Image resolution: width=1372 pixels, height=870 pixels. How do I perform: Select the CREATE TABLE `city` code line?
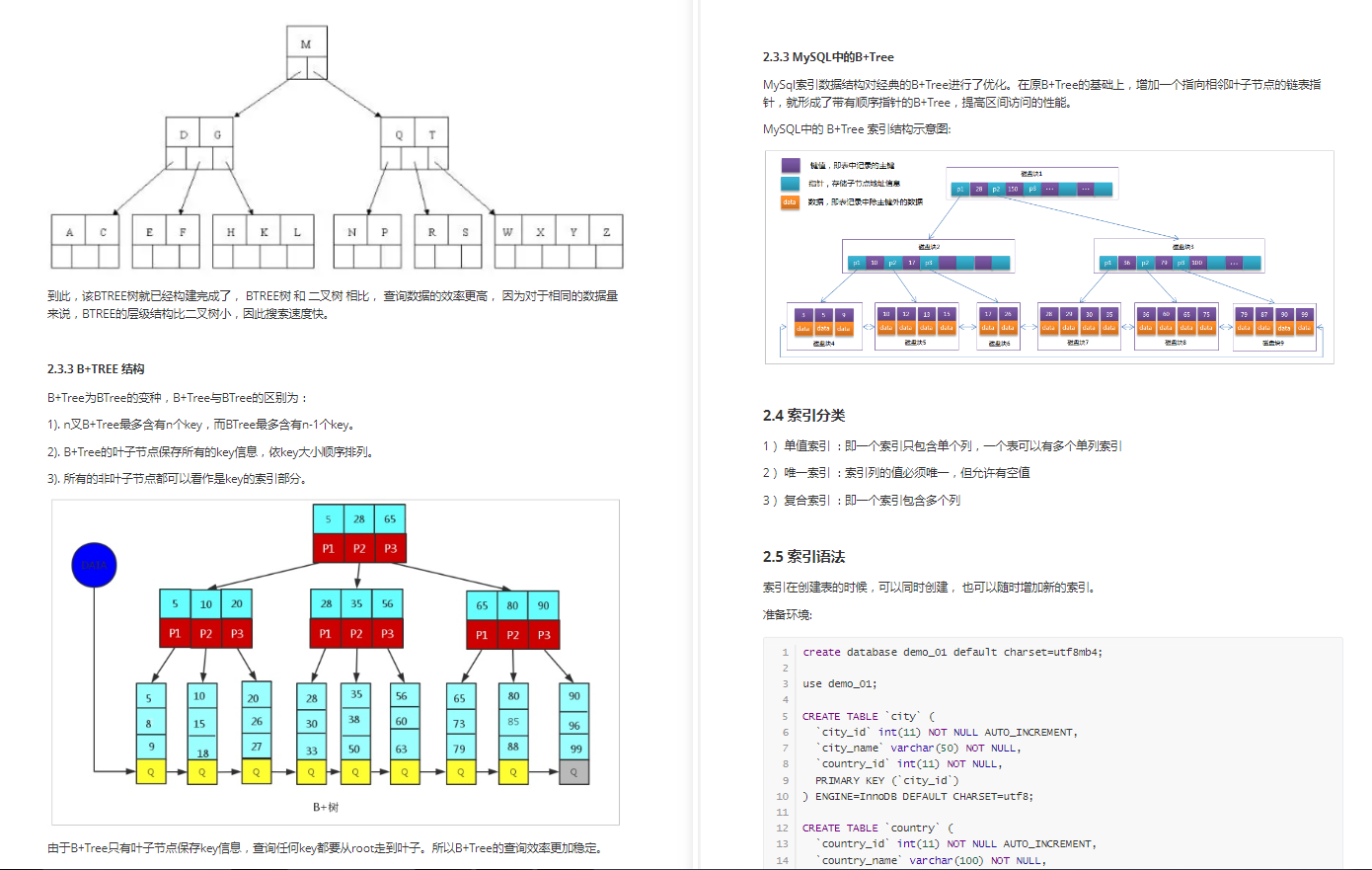tap(869, 716)
